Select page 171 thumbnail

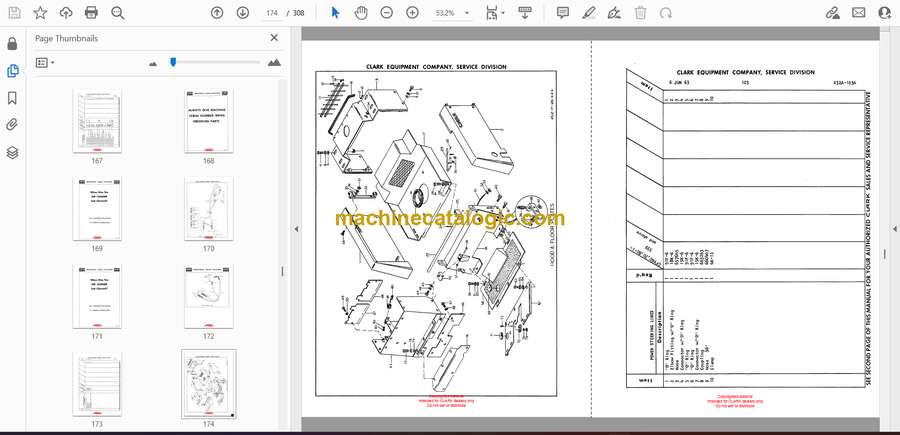point(97,297)
